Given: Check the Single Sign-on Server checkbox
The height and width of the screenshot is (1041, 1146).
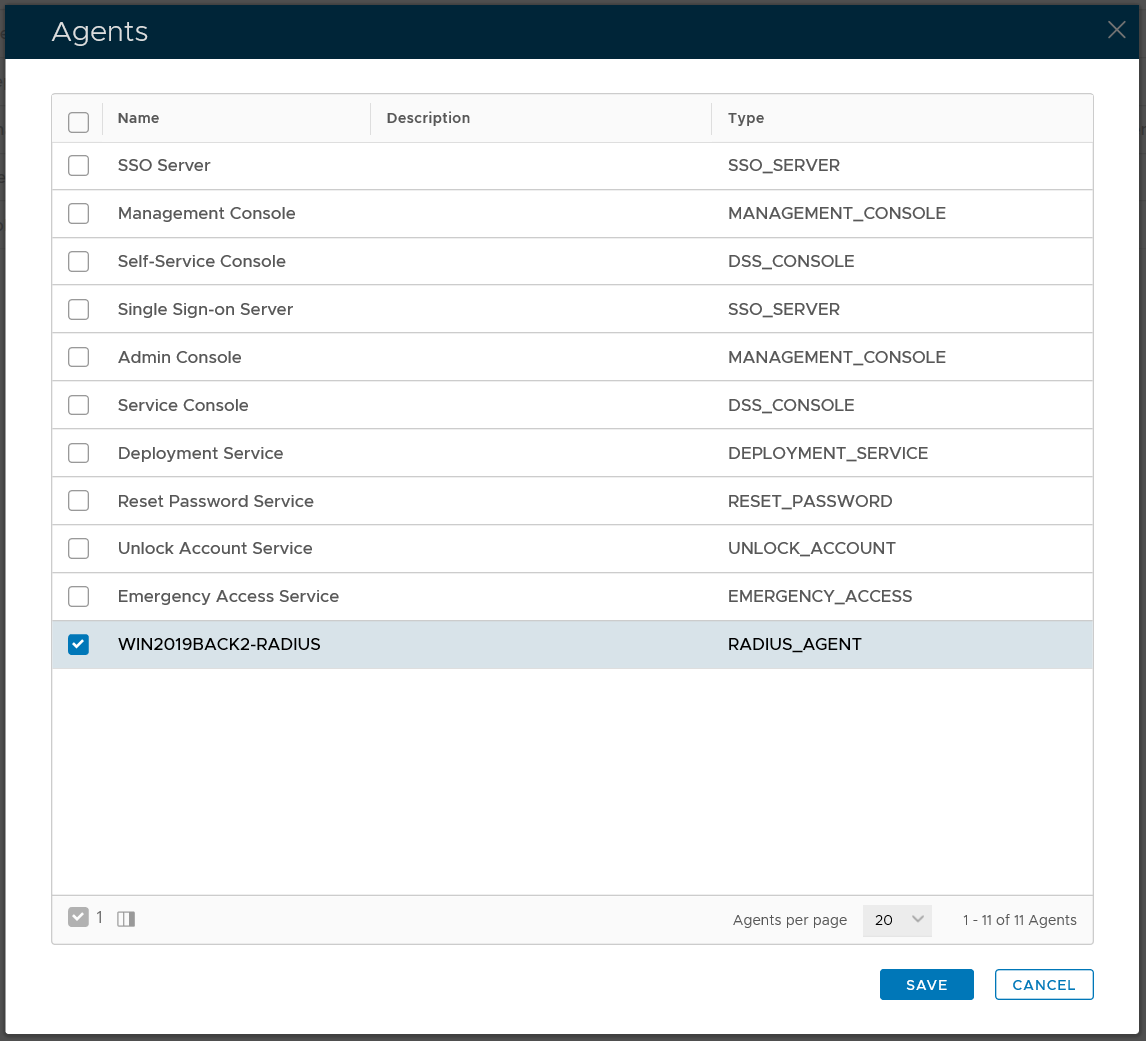Looking at the screenshot, I should pos(78,310).
